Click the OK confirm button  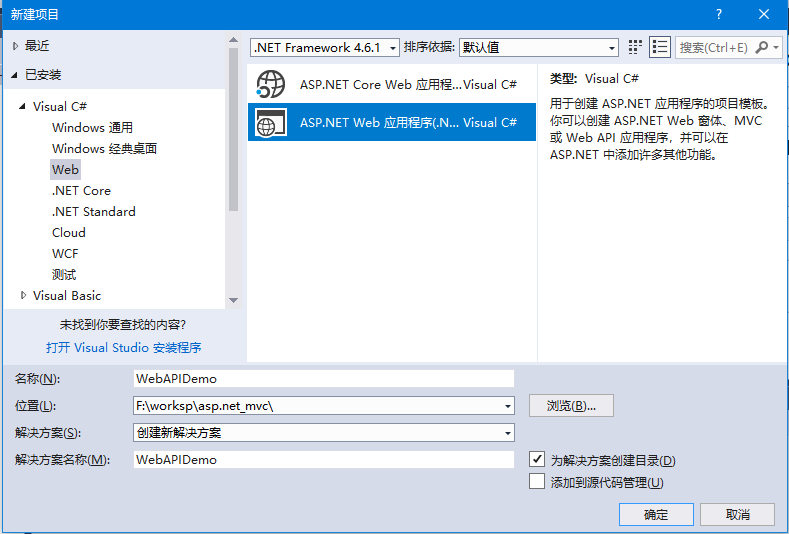click(656, 514)
